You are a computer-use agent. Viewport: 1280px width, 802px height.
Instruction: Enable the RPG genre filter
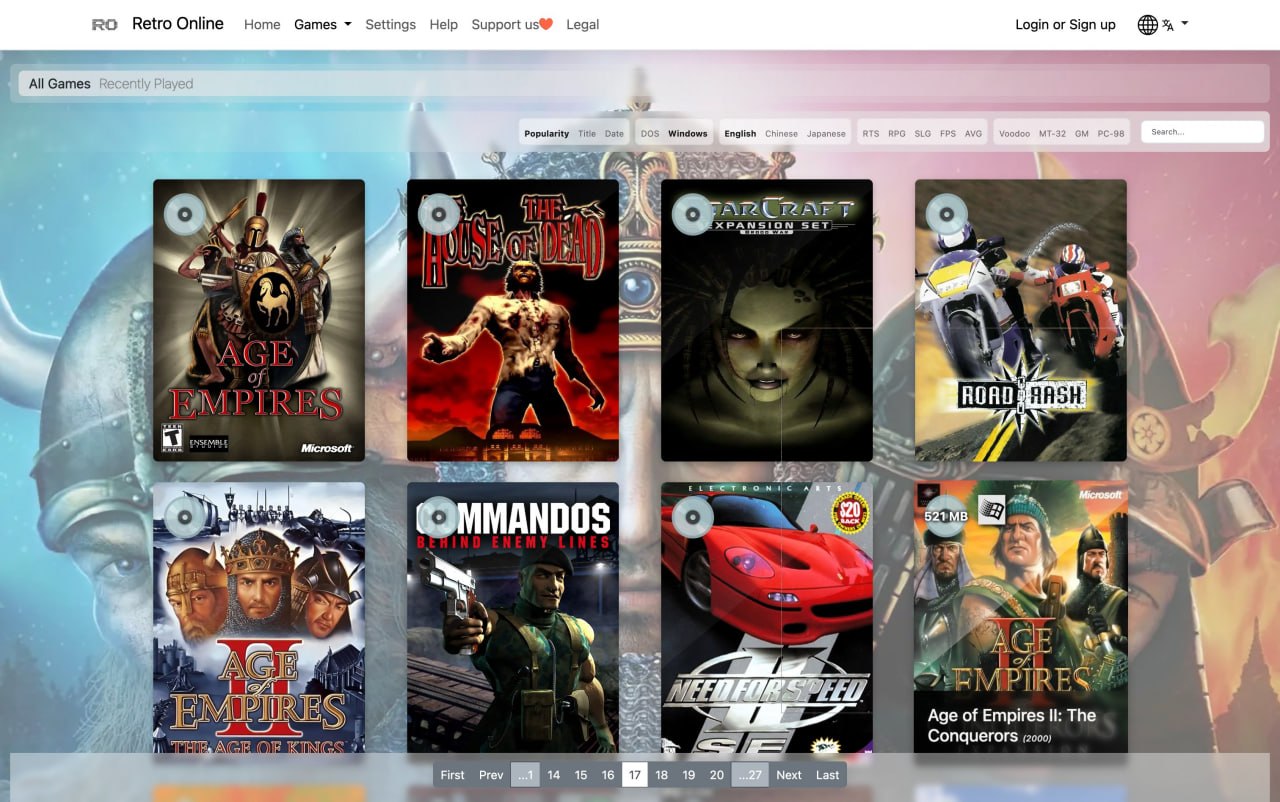click(897, 133)
